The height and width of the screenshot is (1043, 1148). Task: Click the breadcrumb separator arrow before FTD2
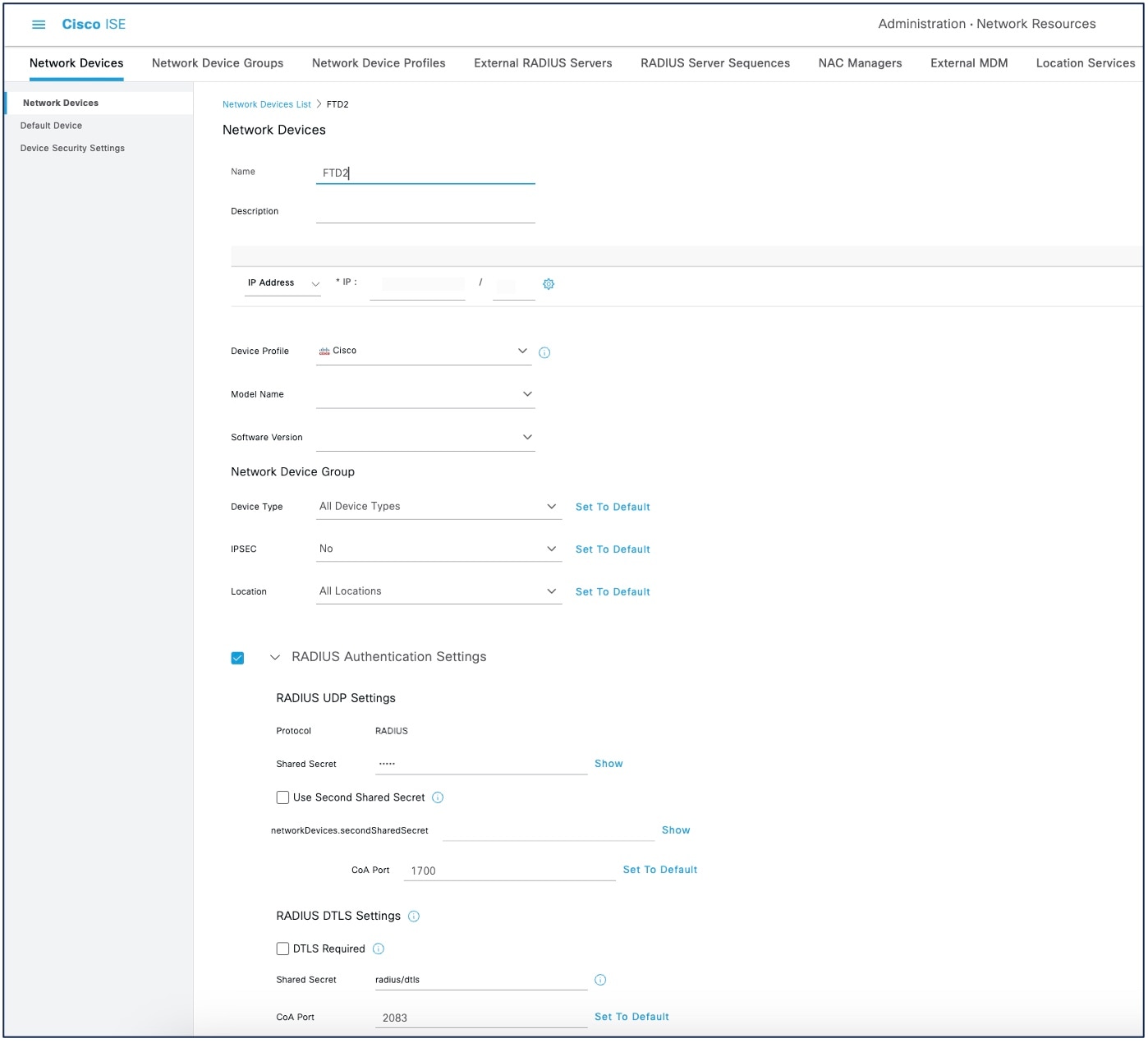319,104
